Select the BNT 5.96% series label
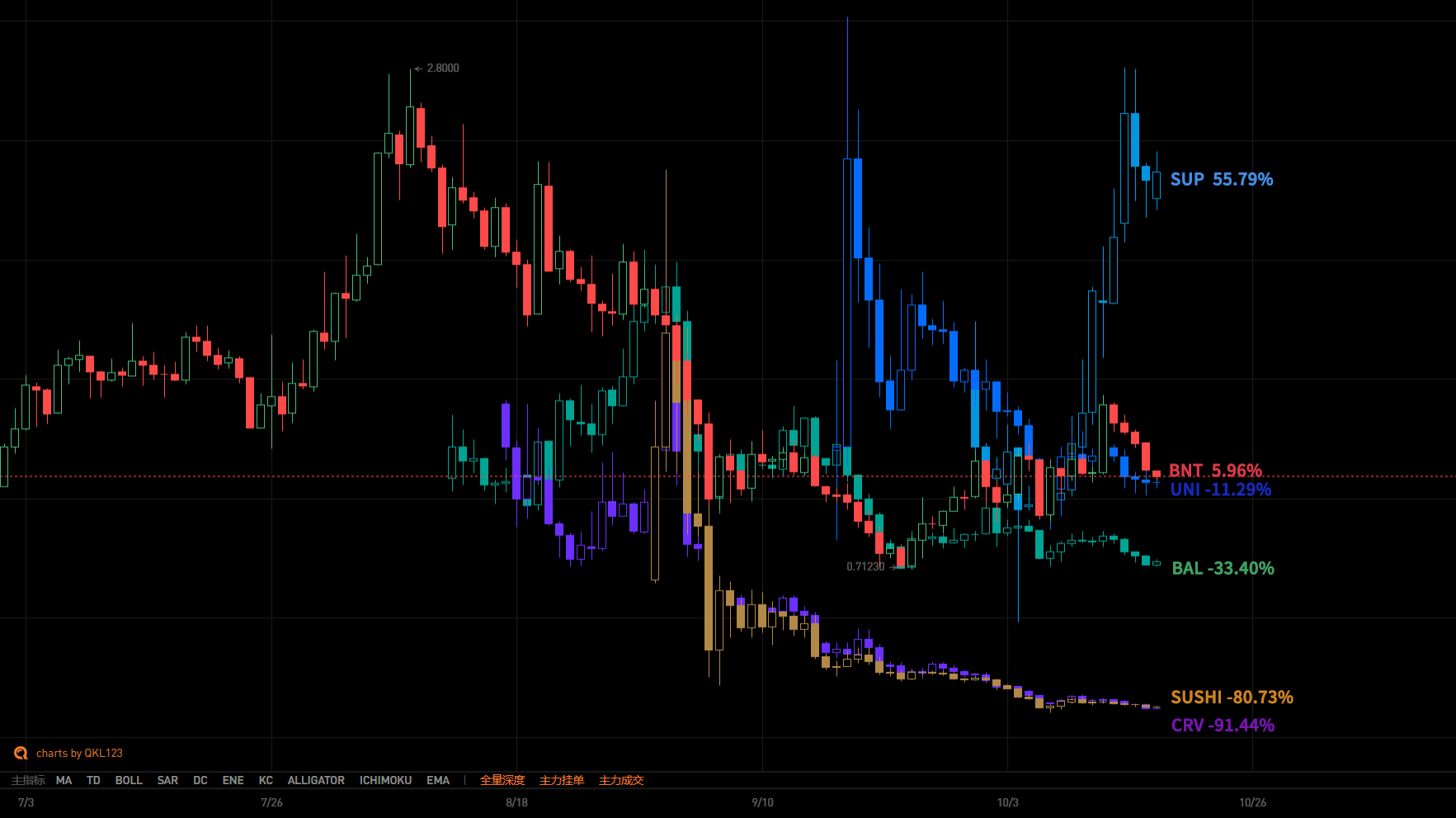 point(1215,470)
